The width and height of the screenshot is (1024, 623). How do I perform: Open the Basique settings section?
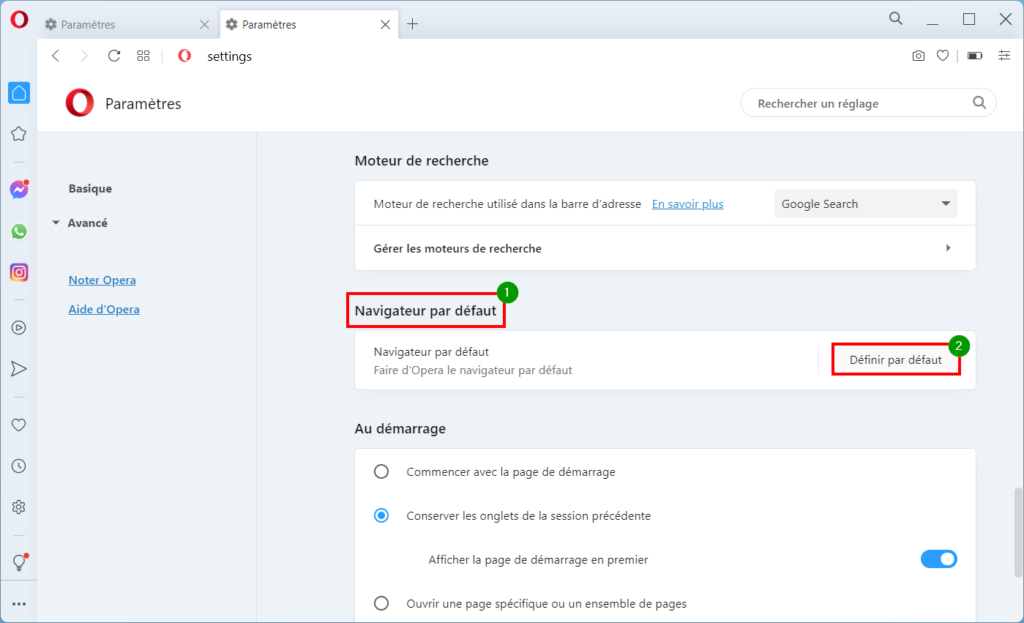tap(90, 188)
